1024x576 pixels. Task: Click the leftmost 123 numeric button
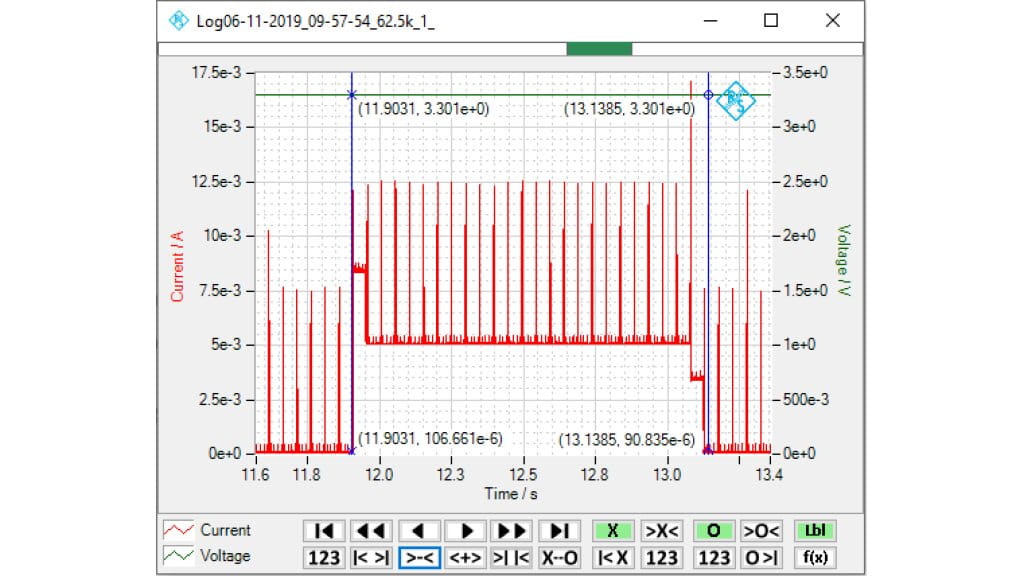(323, 557)
